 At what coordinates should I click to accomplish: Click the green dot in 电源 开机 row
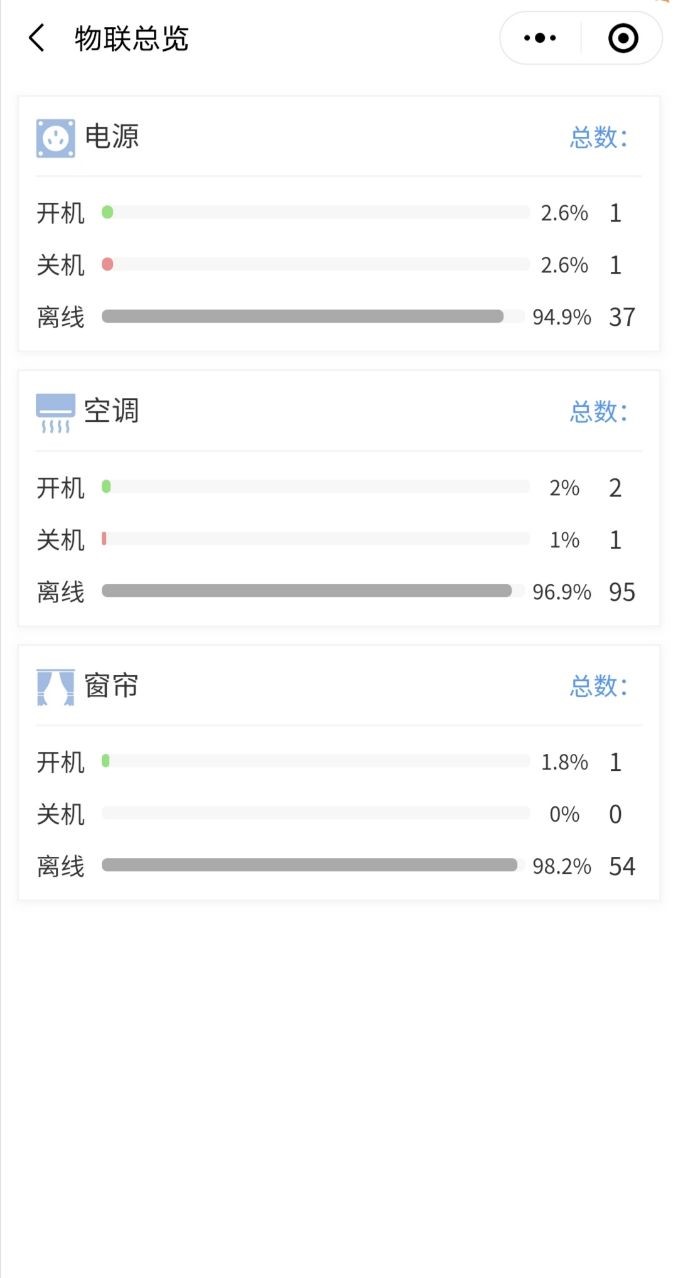(x=107, y=212)
